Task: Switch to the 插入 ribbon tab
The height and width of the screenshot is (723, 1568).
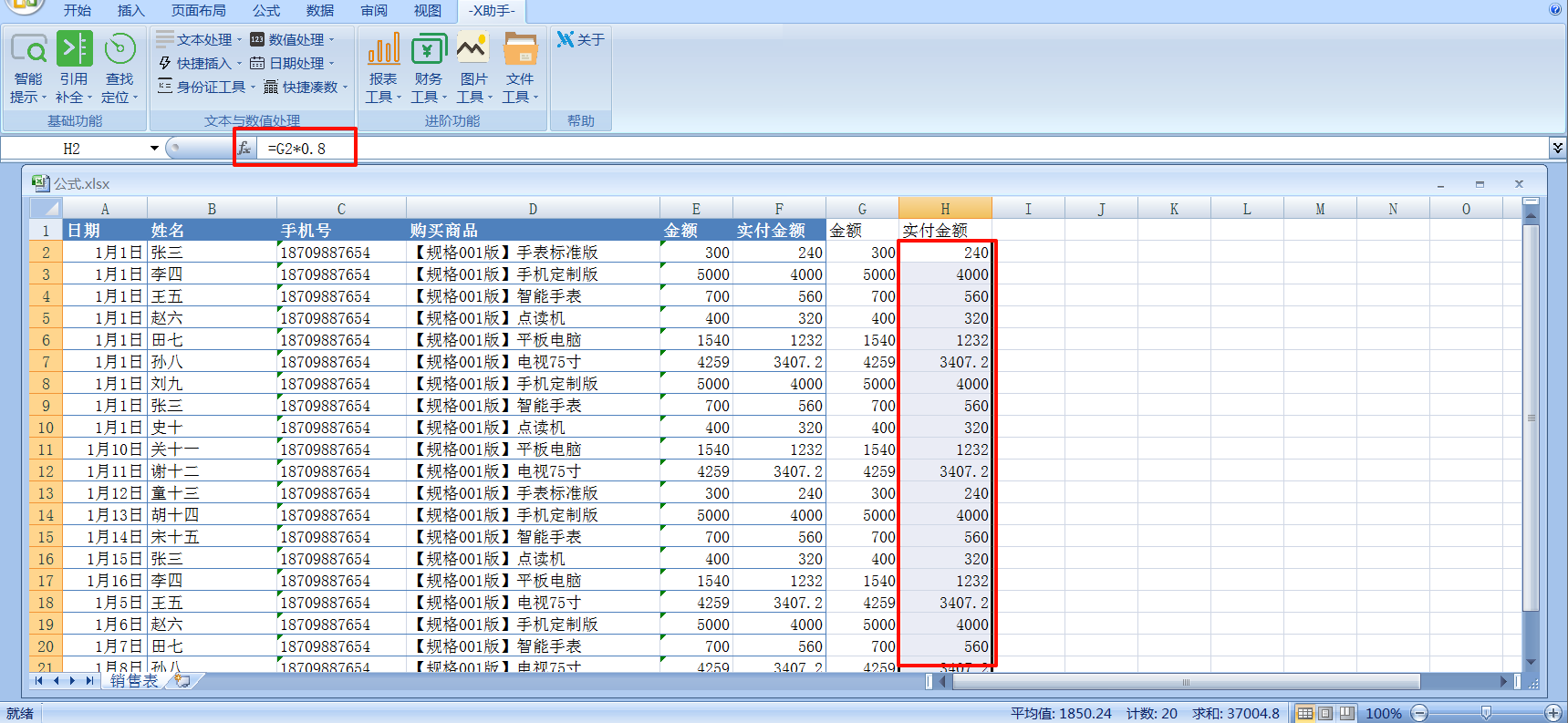Action: pos(131,10)
